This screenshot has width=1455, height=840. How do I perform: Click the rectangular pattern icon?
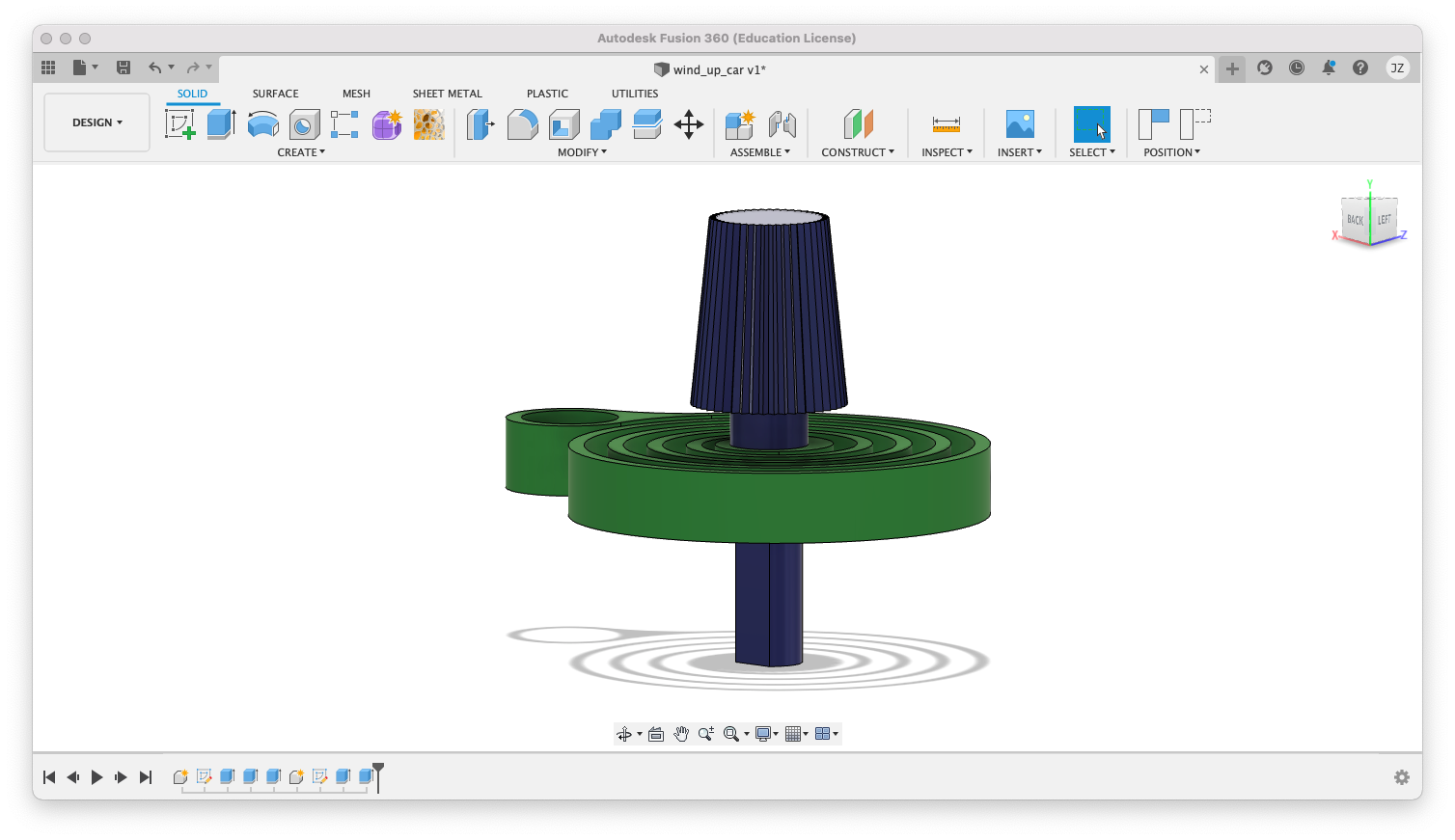(x=344, y=124)
